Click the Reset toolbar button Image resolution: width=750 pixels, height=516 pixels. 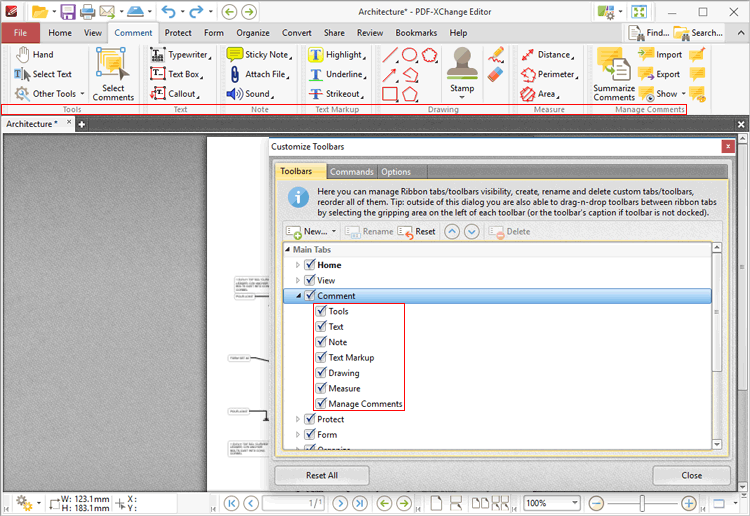coord(417,231)
